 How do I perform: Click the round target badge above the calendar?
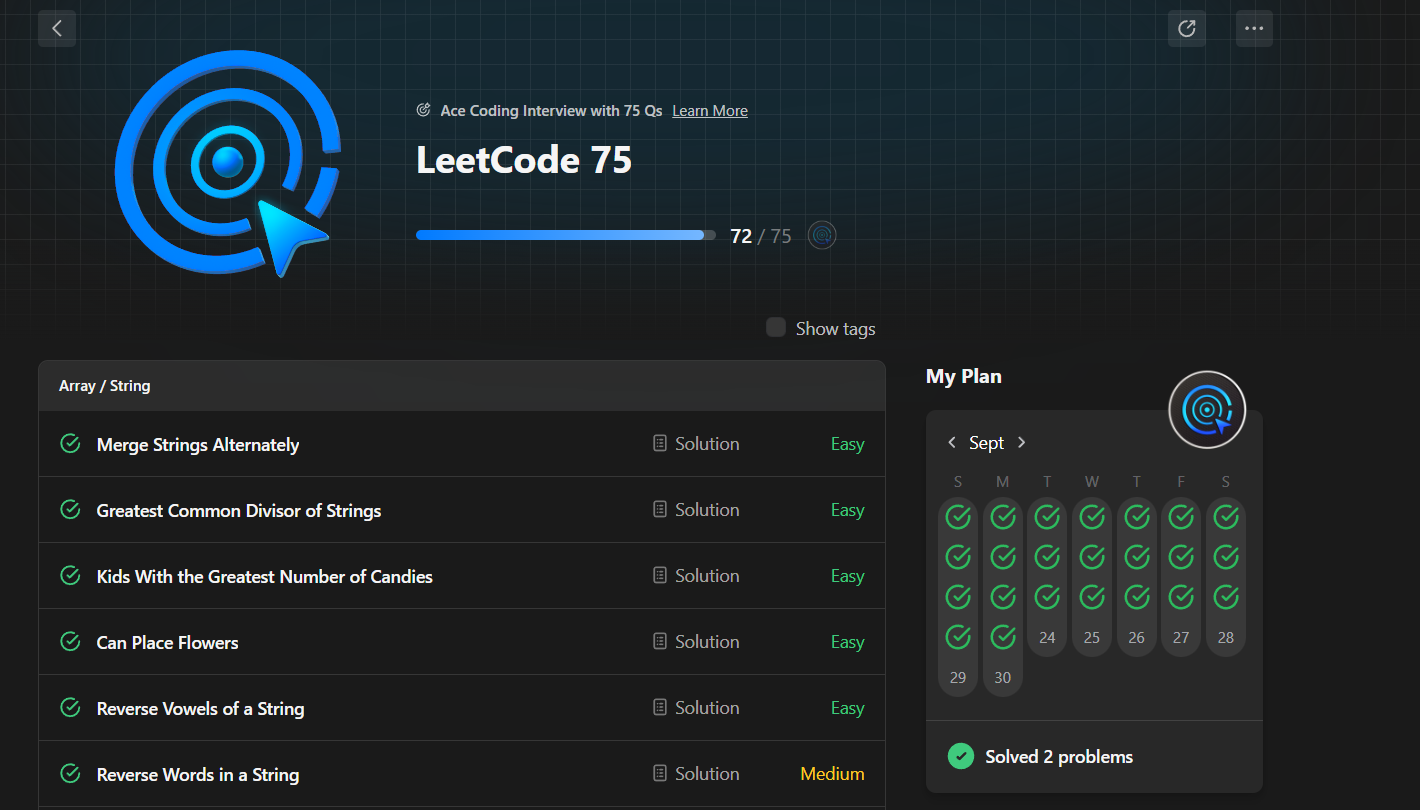1207,410
